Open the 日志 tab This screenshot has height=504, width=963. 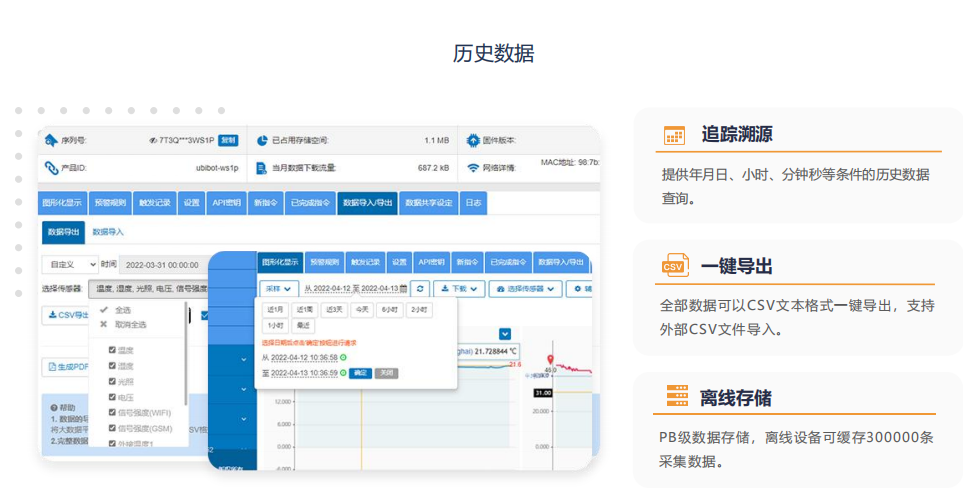(474, 203)
